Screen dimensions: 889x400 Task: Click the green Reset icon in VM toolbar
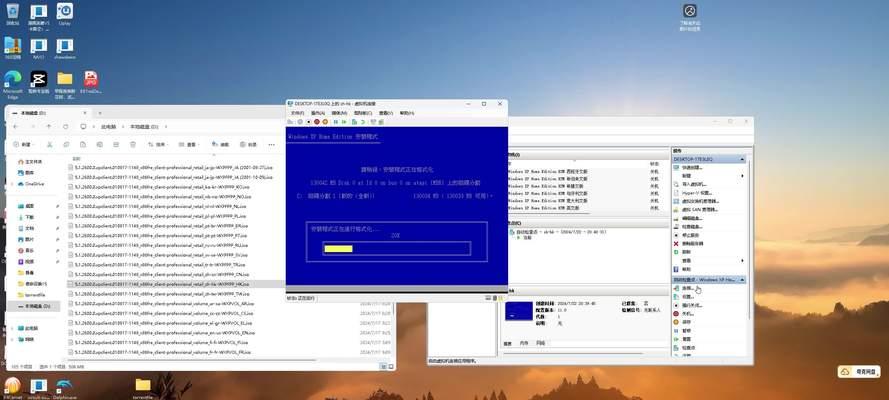[344, 122]
